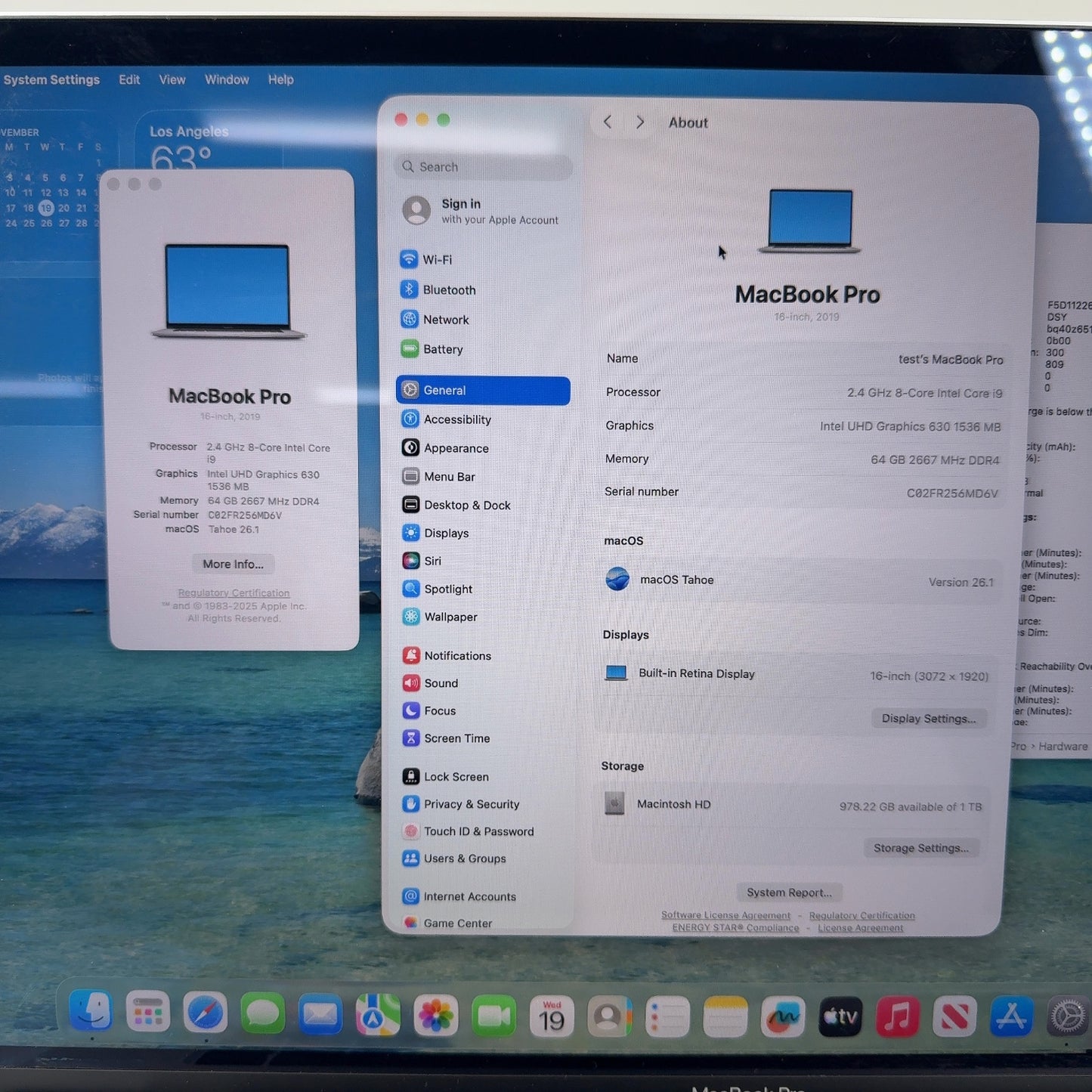The image size is (1092, 1092).
Task: Click the Display Settings button
Action: pyautogui.click(x=928, y=718)
